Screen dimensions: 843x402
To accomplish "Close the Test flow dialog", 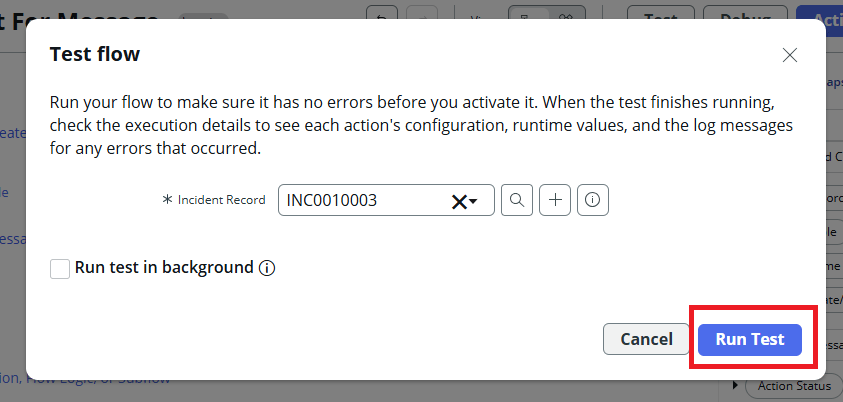I will coord(790,55).
